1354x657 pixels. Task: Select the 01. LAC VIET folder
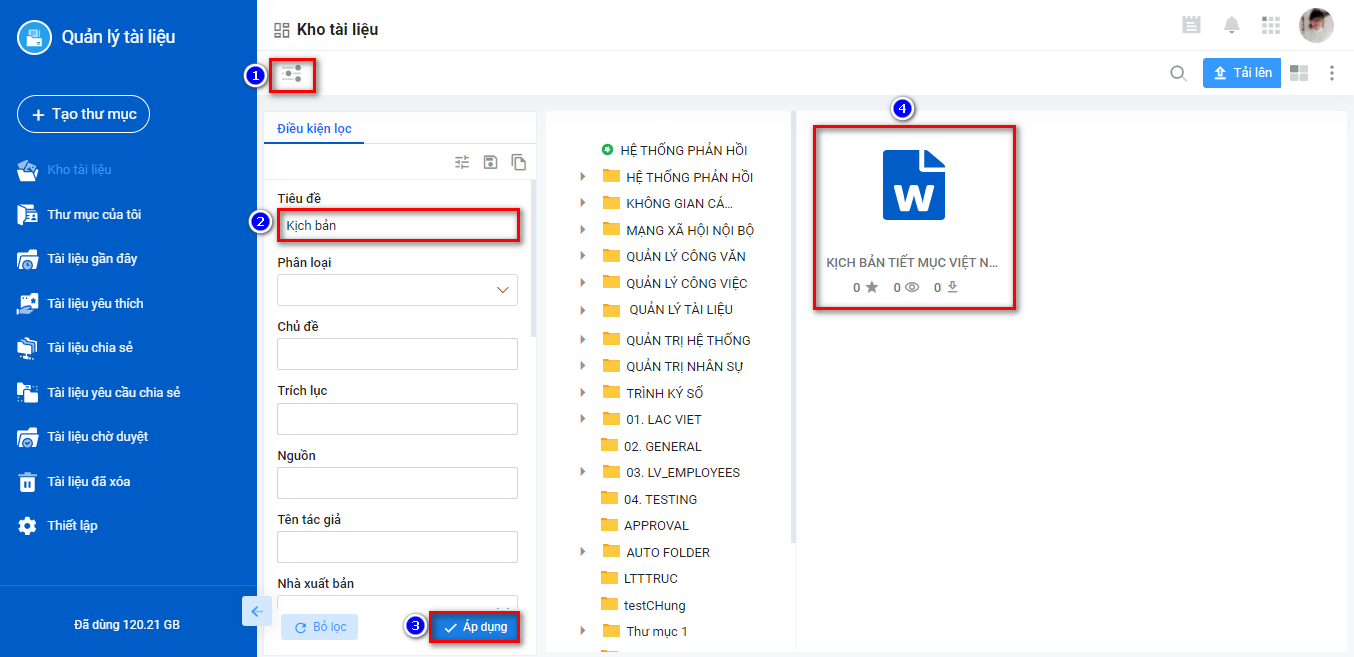coord(652,419)
